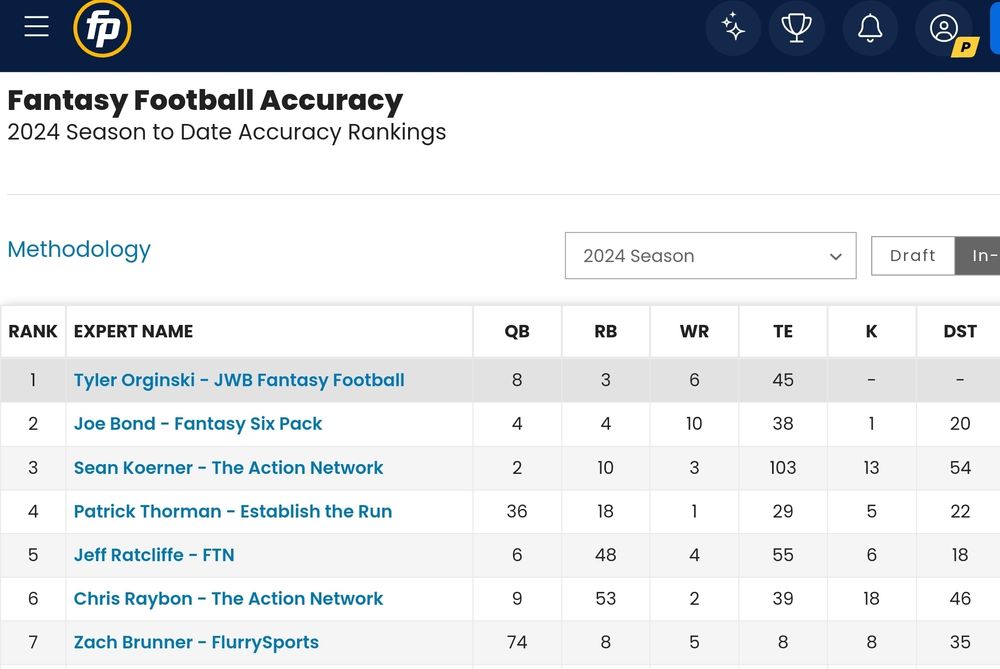Expand the 2024 Season dropdown
The height and width of the screenshot is (669, 1000).
click(710, 256)
